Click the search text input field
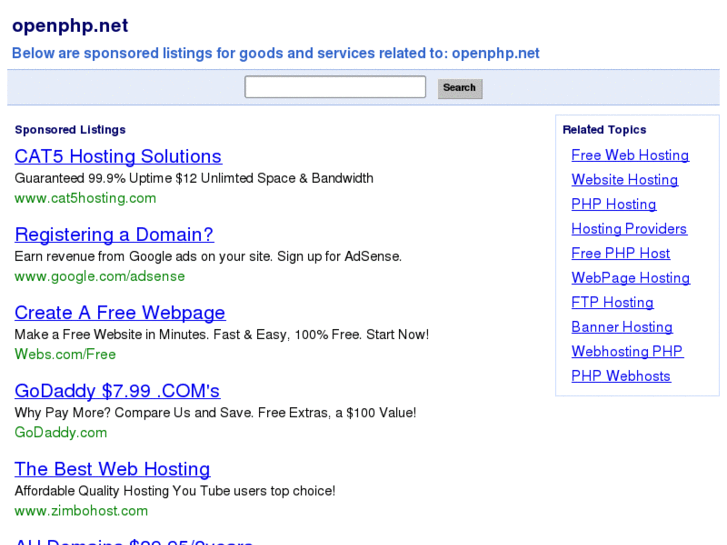The width and height of the screenshot is (727, 545). point(335,87)
